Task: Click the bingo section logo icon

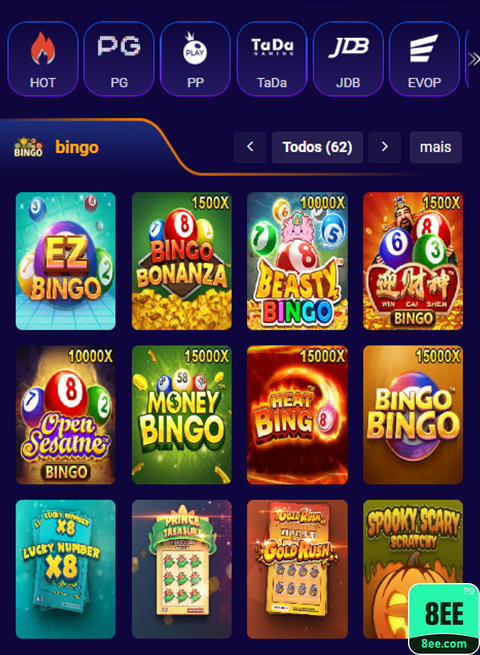Action: tap(28, 147)
